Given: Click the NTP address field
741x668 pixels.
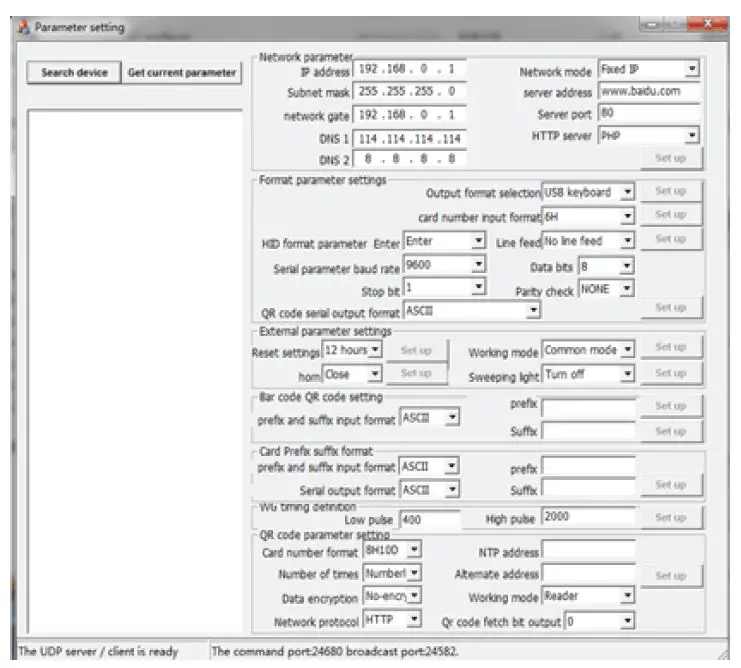Looking at the screenshot, I should click(x=588, y=550).
